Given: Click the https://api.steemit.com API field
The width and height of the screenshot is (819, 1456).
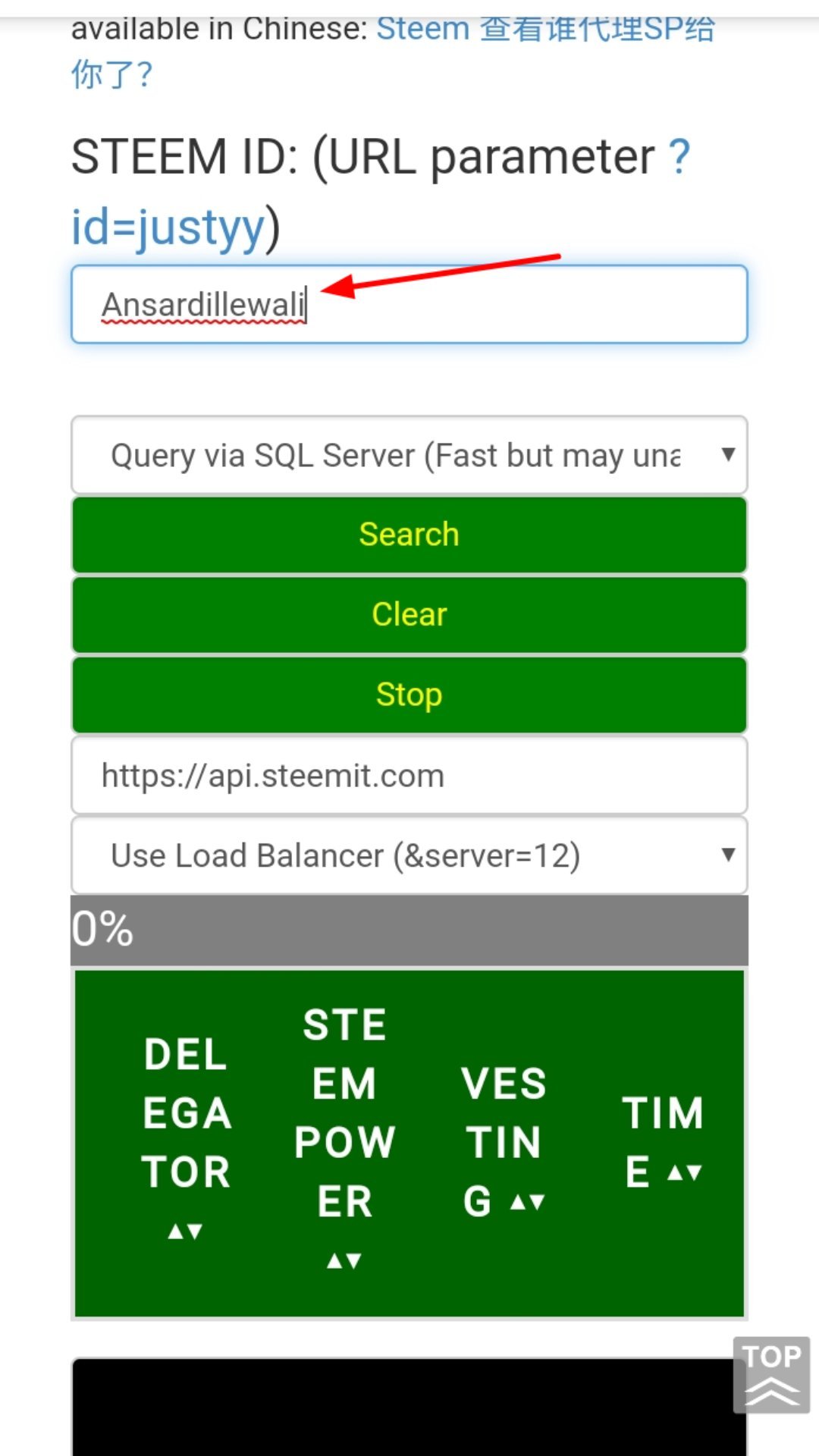Looking at the screenshot, I should tap(409, 776).
